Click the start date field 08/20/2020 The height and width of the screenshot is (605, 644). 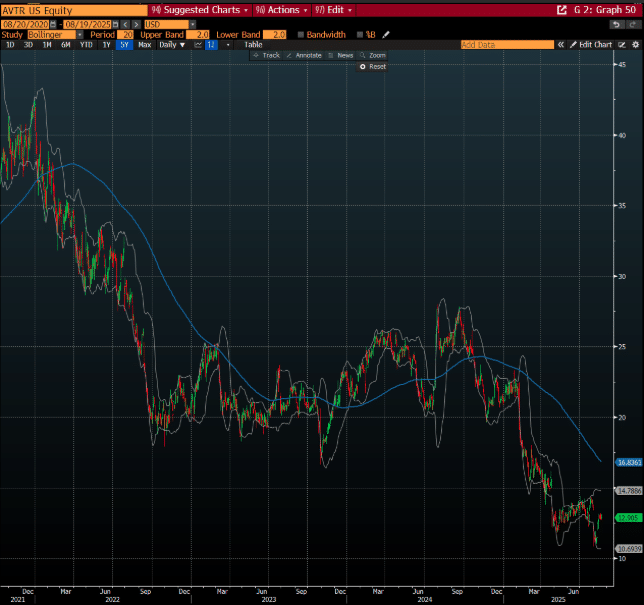tap(25, 25)
